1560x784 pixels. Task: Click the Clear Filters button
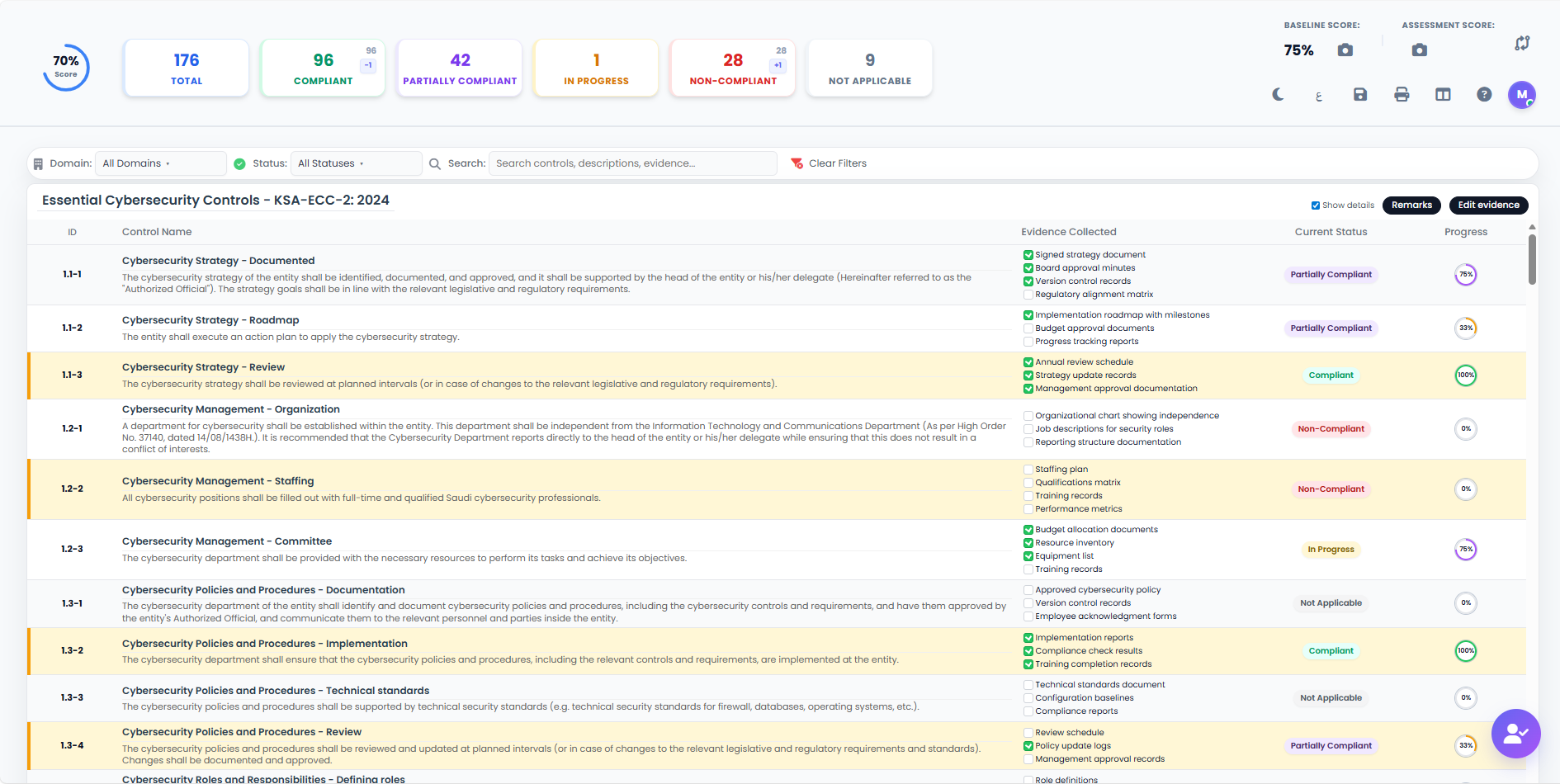point(829,163)
